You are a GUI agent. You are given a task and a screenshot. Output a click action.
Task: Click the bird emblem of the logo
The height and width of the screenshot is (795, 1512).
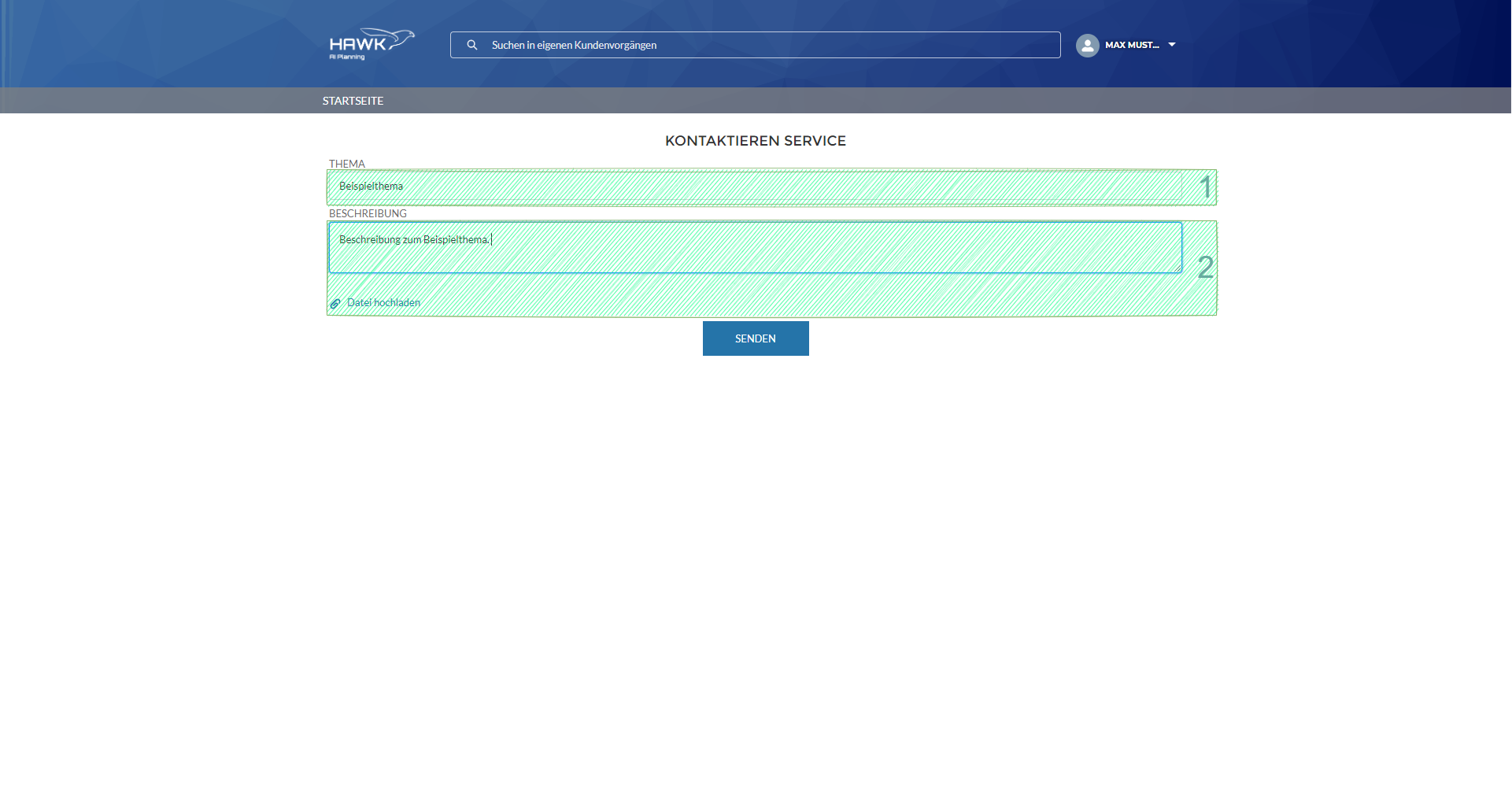[x=401, y=38]
